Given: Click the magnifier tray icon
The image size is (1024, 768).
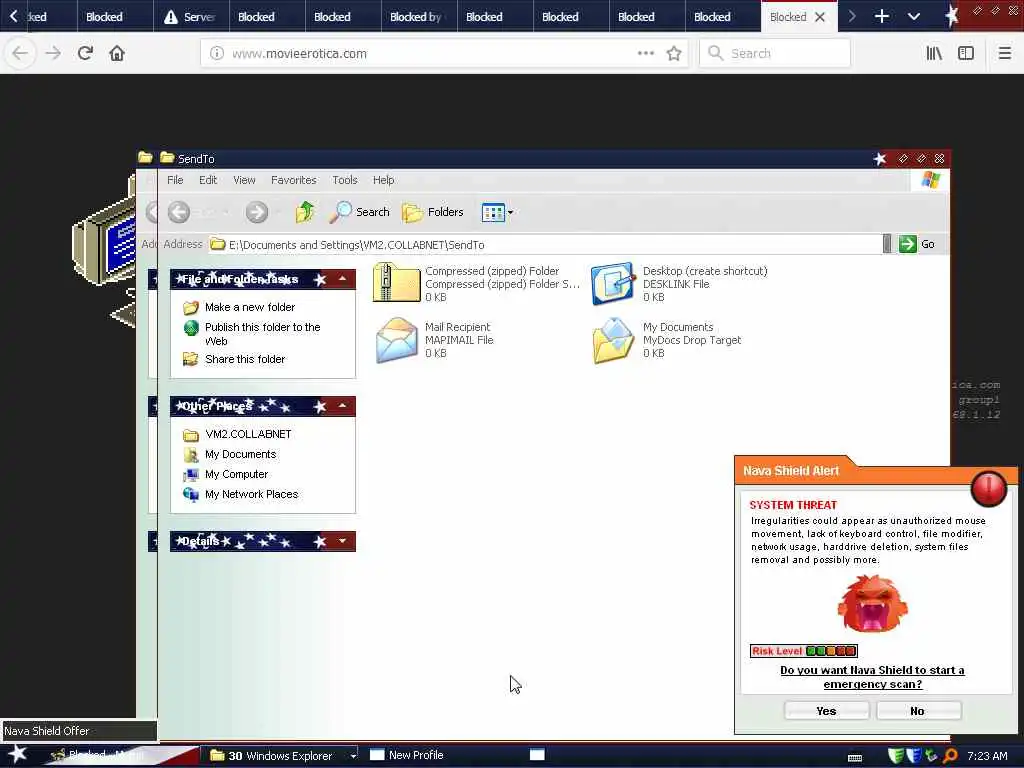Looking at the screenshot, I should click(951, 756).
